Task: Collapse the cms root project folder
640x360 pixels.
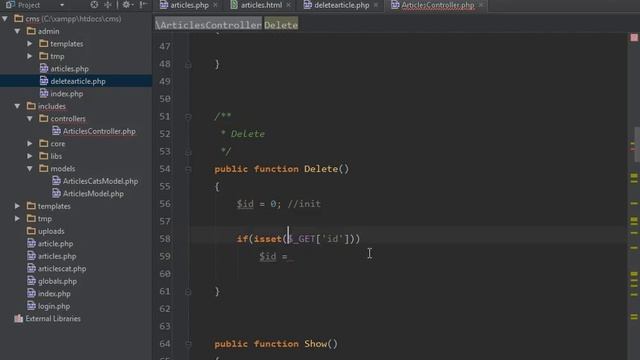Action: 5,18
